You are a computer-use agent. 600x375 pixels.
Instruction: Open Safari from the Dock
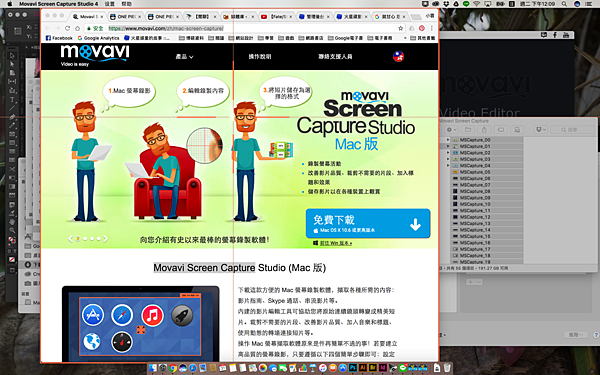point(192,368)
